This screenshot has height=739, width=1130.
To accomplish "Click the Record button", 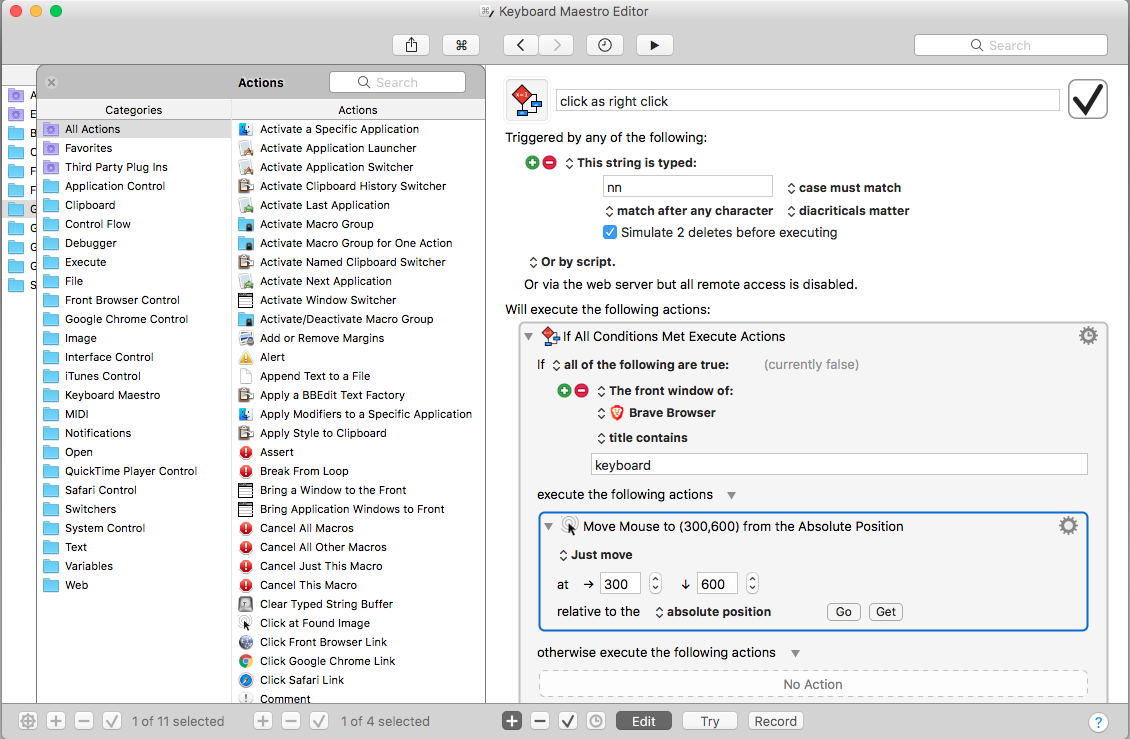I will pos(775,721).
